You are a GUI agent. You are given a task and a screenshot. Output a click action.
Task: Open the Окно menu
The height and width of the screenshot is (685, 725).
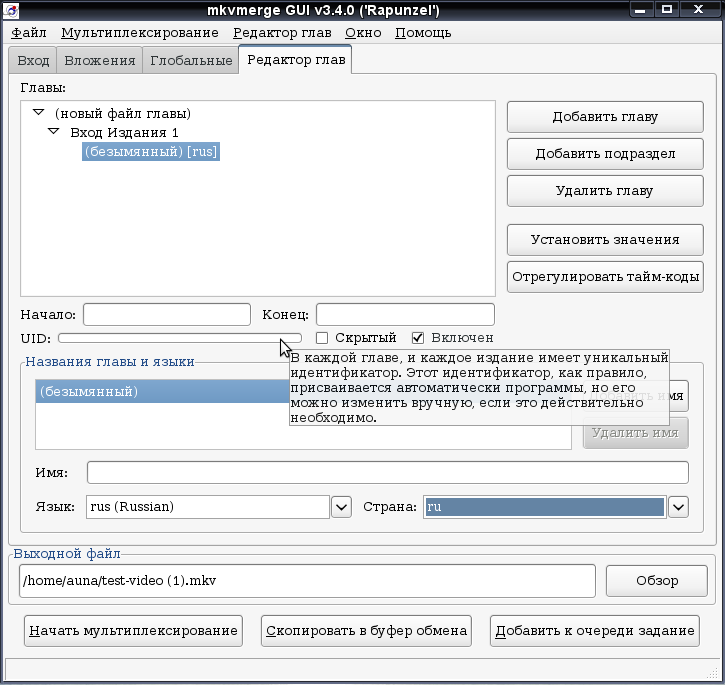click(x=363, y=33)
